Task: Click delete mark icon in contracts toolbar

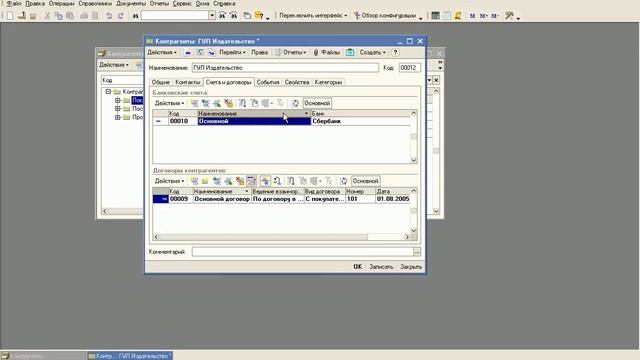Action: tap(240, 181)
